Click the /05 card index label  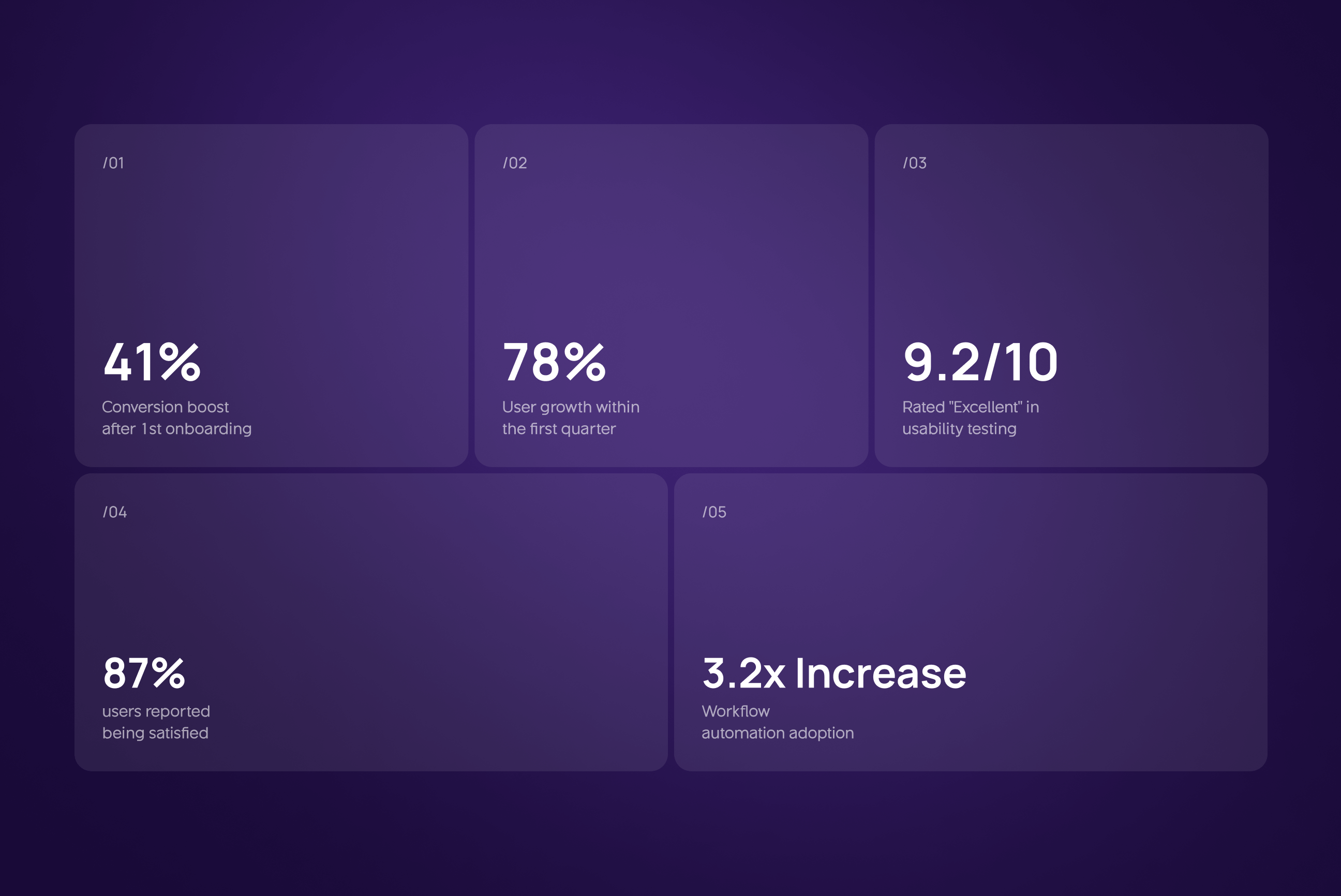(714, 513)
